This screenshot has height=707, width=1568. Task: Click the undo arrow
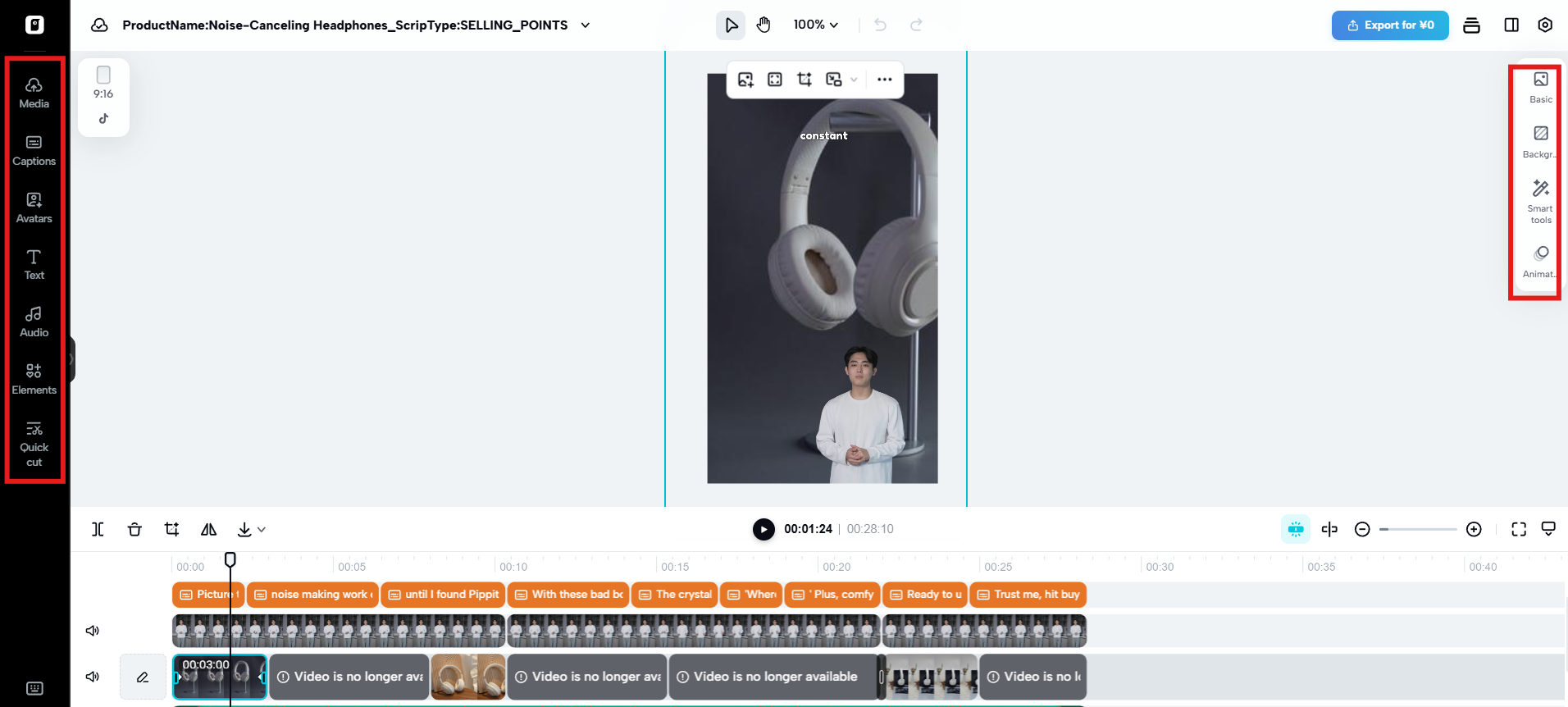coord(881,25)
